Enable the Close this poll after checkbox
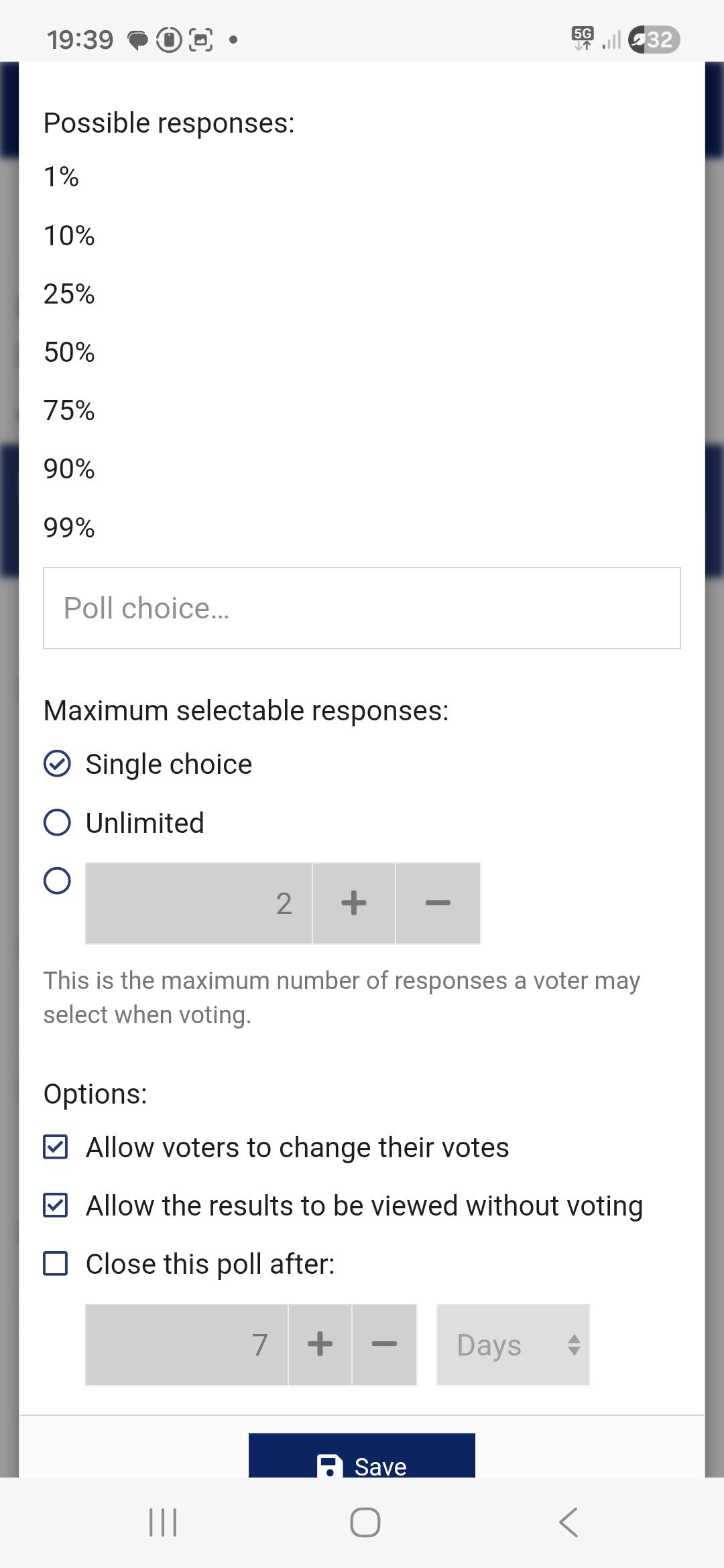Viewport: 724px width, 1568px height. [x=56, y=1264]
